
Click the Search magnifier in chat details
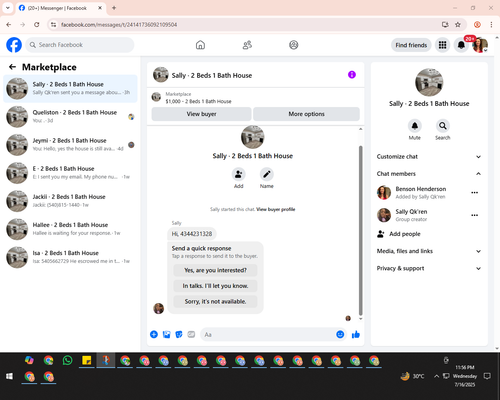[443, 126]
